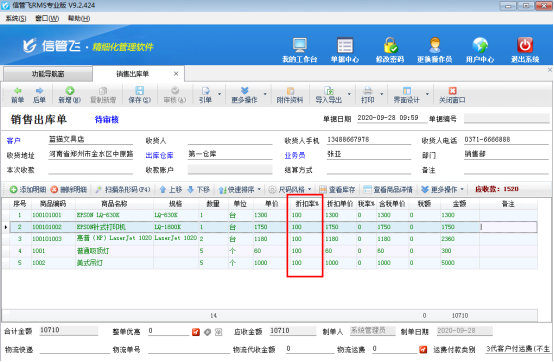This screenshot has height=362, width=554.
Task: Click the 查看库存 button
Action: 337,190
